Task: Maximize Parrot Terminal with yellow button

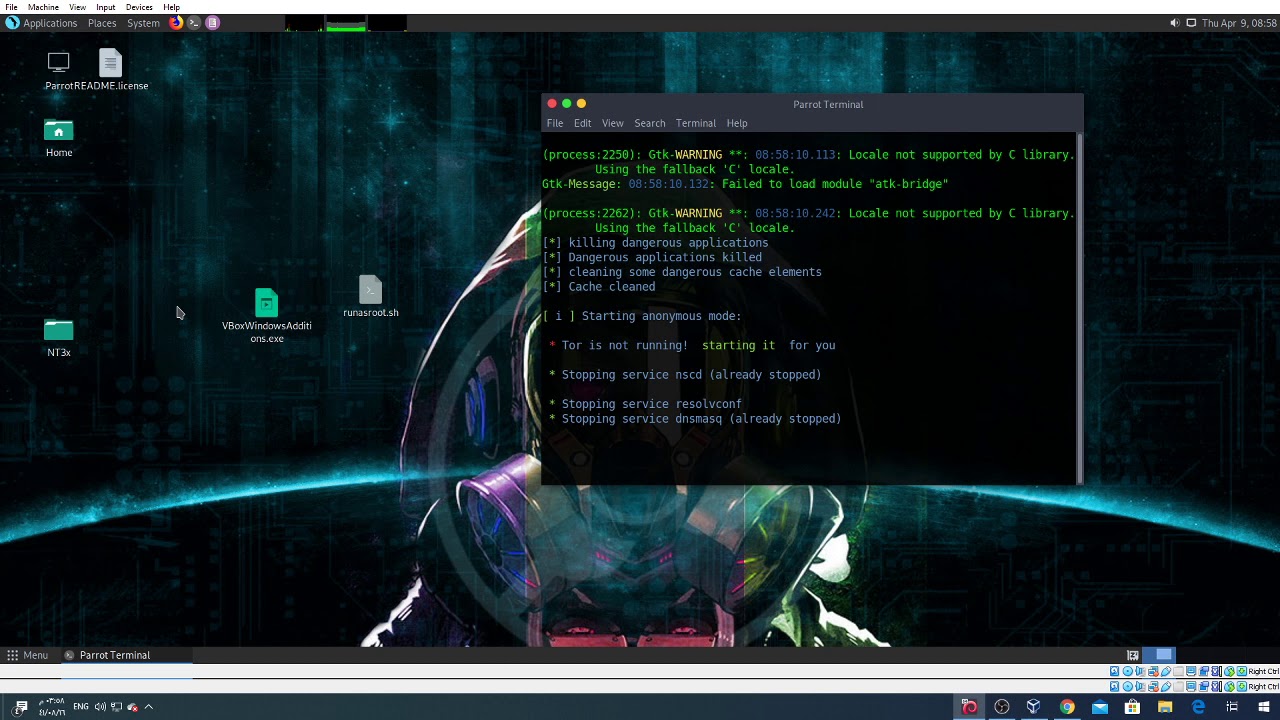Action: (x=581, y=103)
